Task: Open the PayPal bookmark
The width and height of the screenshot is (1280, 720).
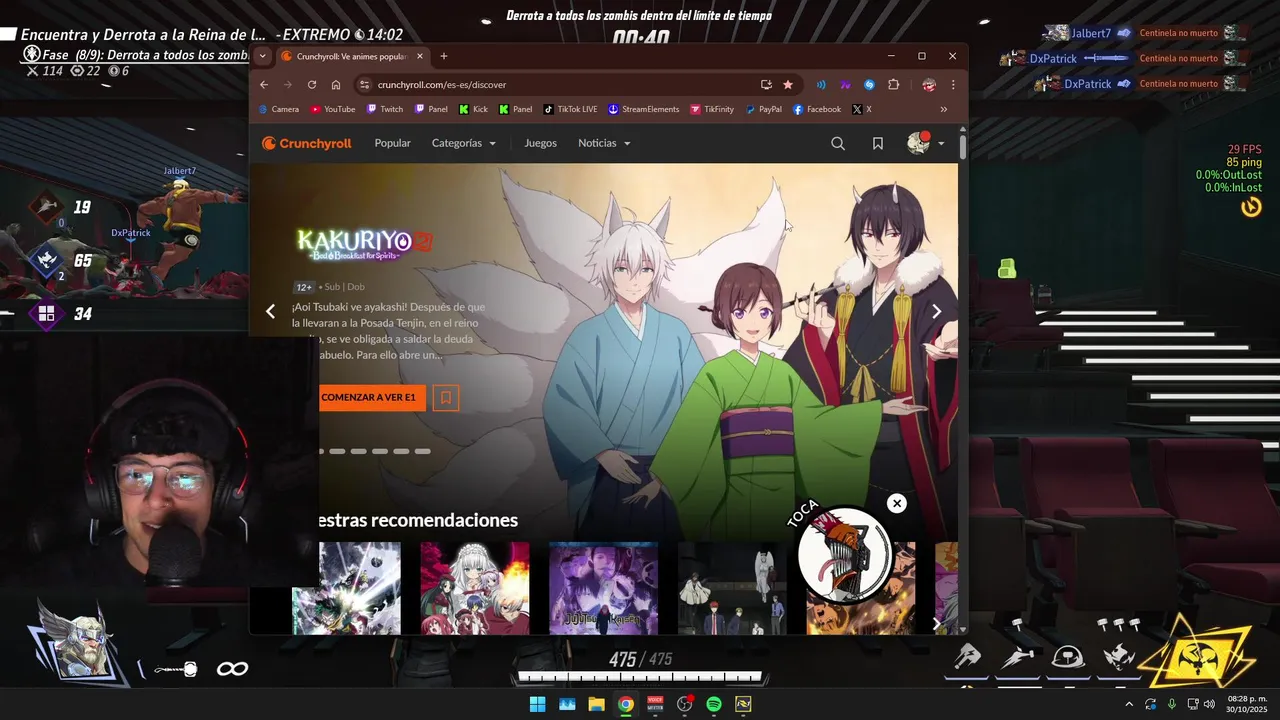Action: click(x=764, y=109)
